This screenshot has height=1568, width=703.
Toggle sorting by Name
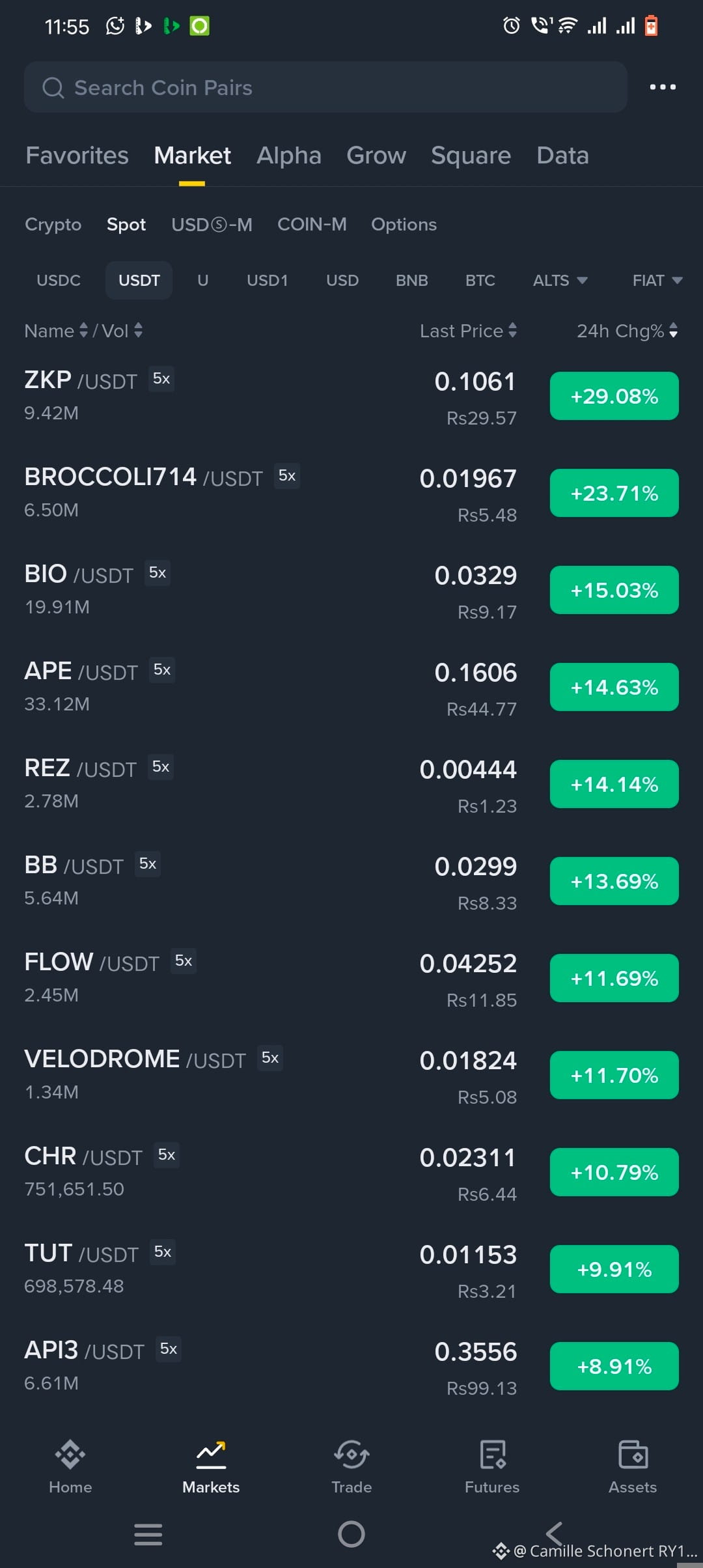(56, 331)
